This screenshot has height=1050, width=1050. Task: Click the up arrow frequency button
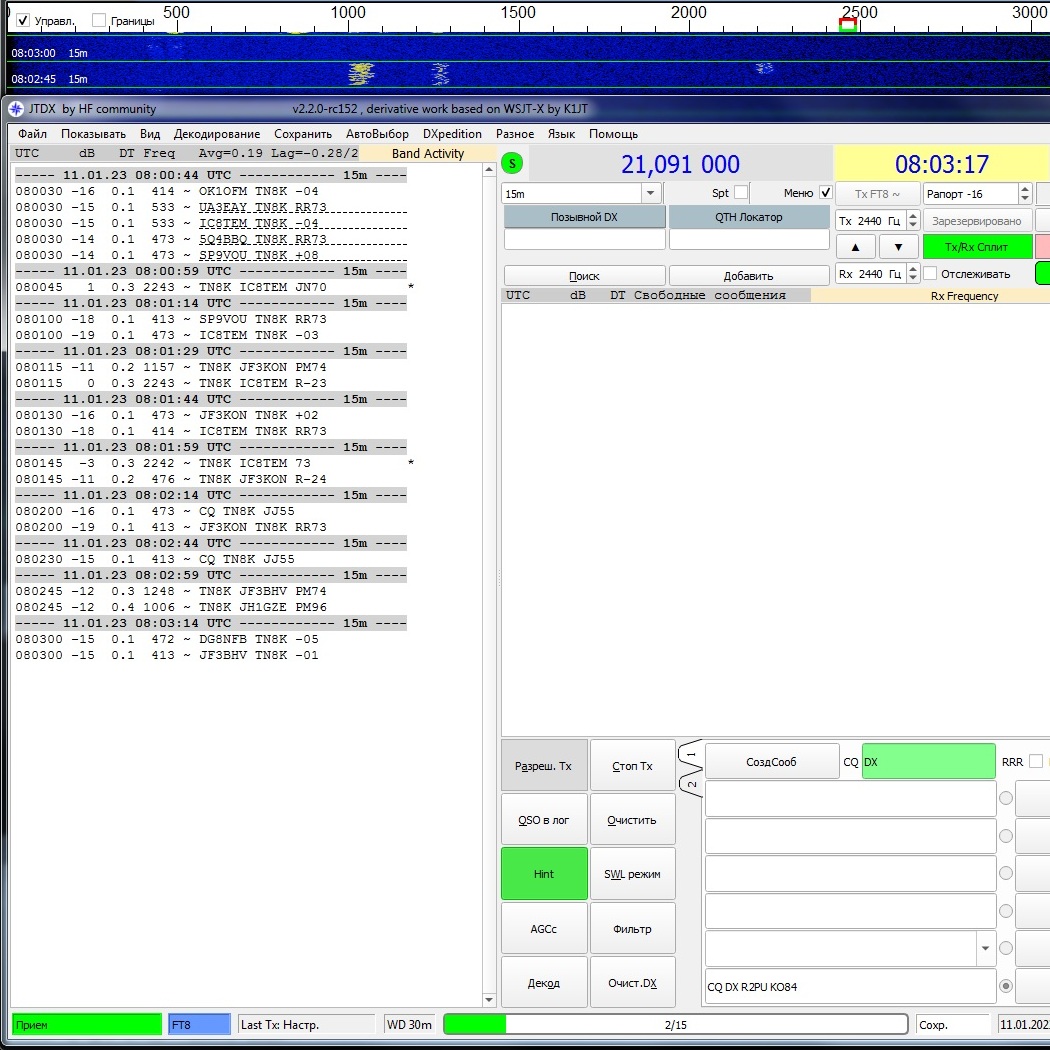pyautogui.click(x=855, y=247)
